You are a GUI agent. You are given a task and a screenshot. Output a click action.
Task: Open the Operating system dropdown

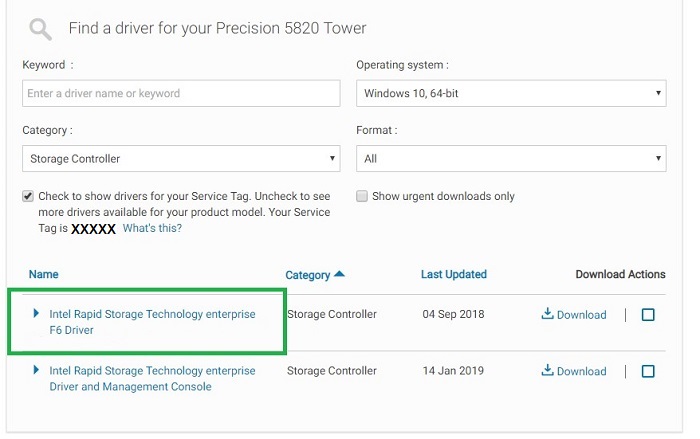[x=511, y=94]
